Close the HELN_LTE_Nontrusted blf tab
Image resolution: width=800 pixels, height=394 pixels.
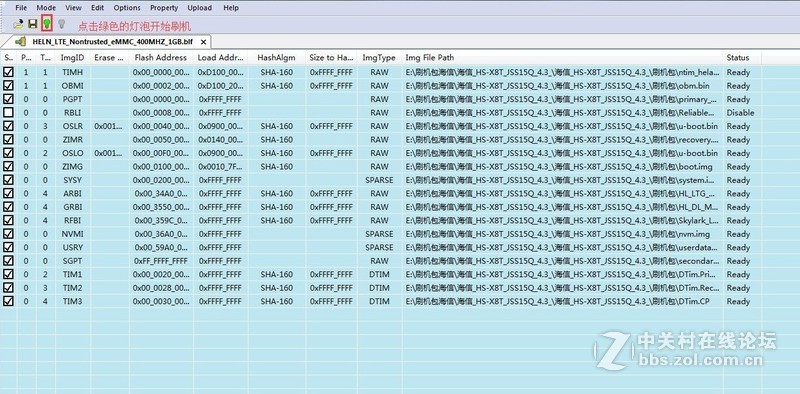203,42
